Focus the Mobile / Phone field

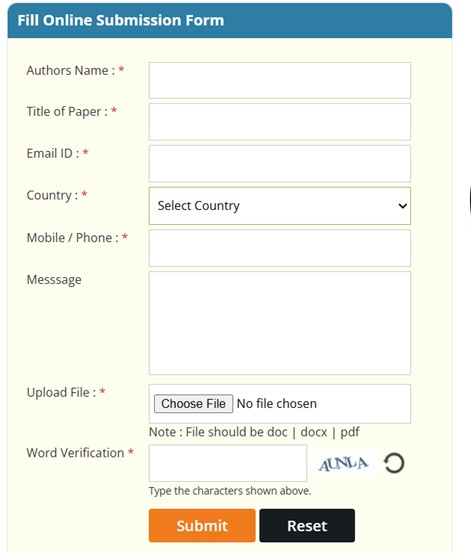coord(280,248)
